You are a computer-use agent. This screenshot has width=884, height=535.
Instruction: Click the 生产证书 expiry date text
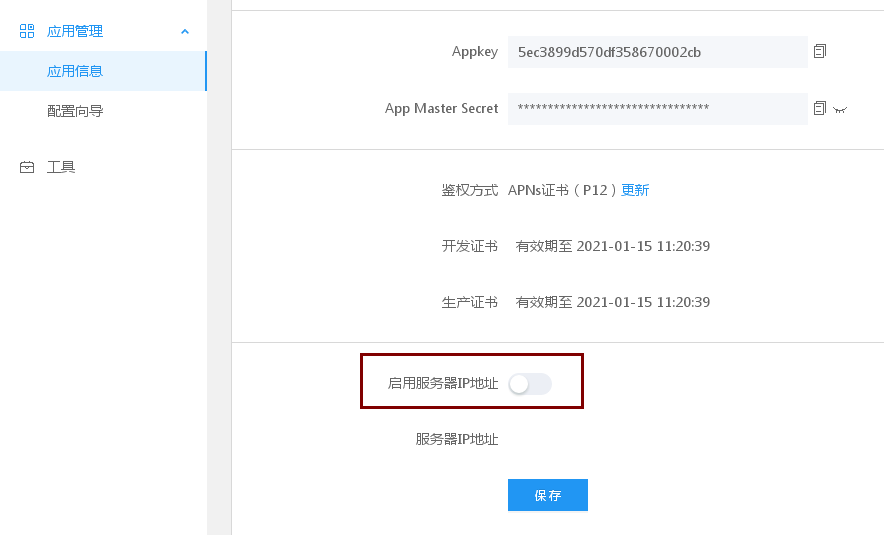[x=613, y=302]
